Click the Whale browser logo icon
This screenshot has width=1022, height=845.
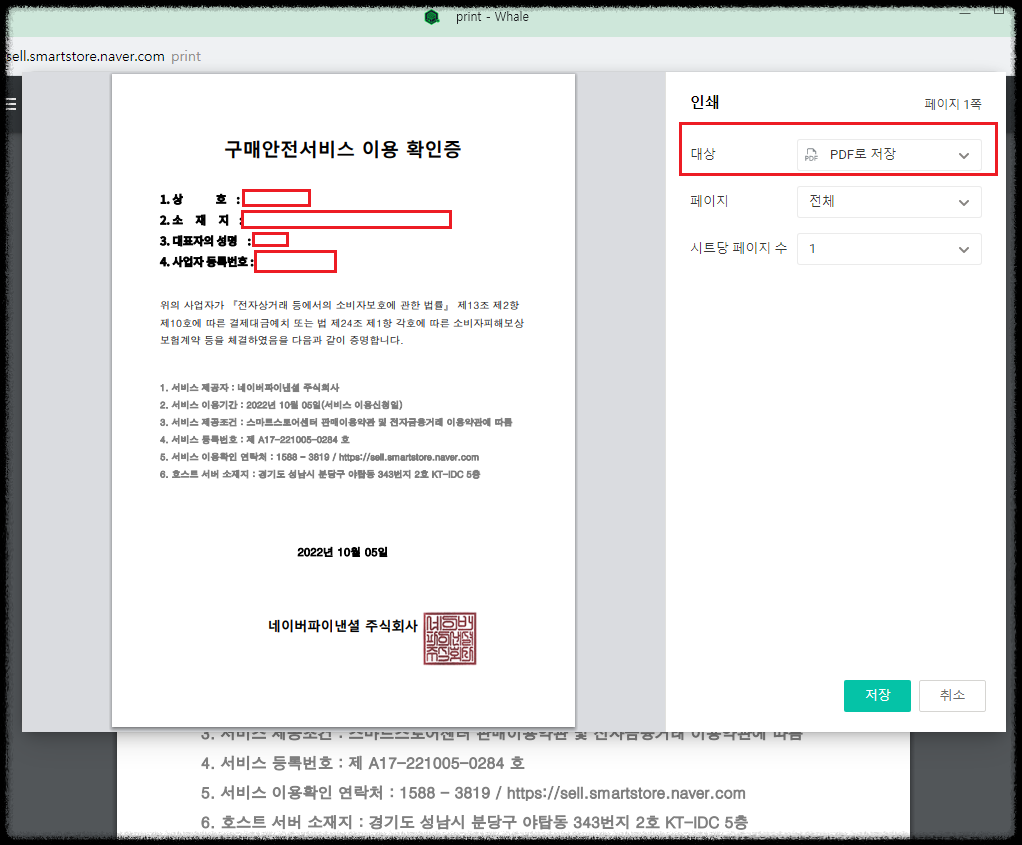[x=431, y=17]
